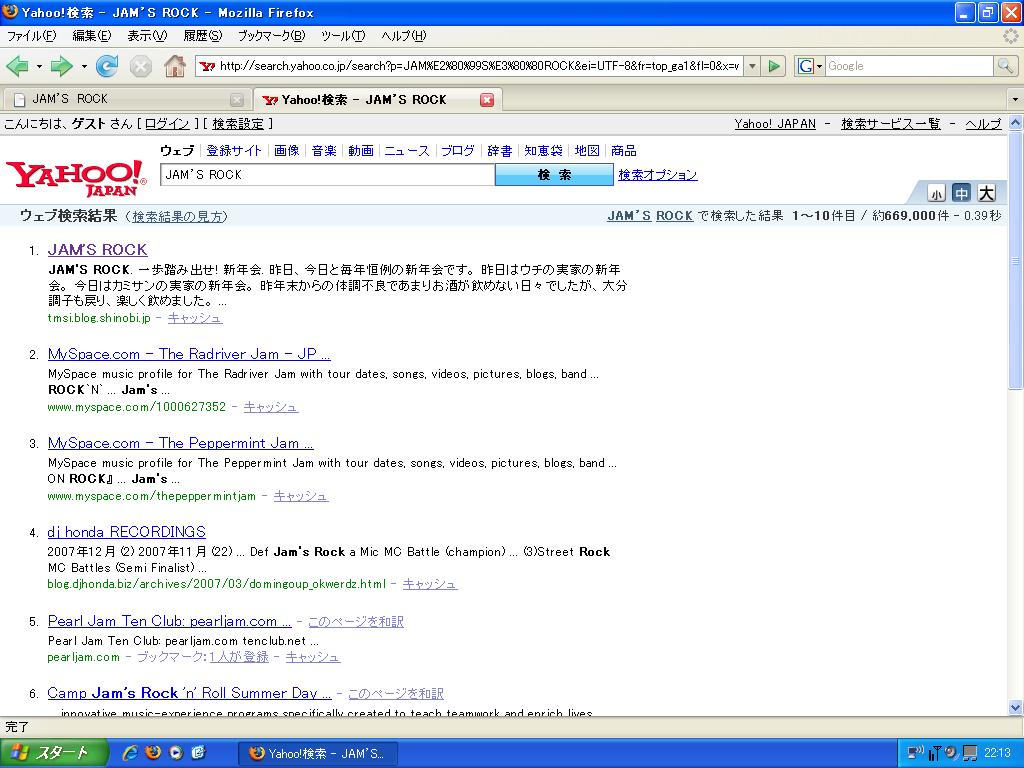Viewport: 1024px width, 768px height.
Task: Open the 検索サービス一覧 link
Action: point(891,123)
